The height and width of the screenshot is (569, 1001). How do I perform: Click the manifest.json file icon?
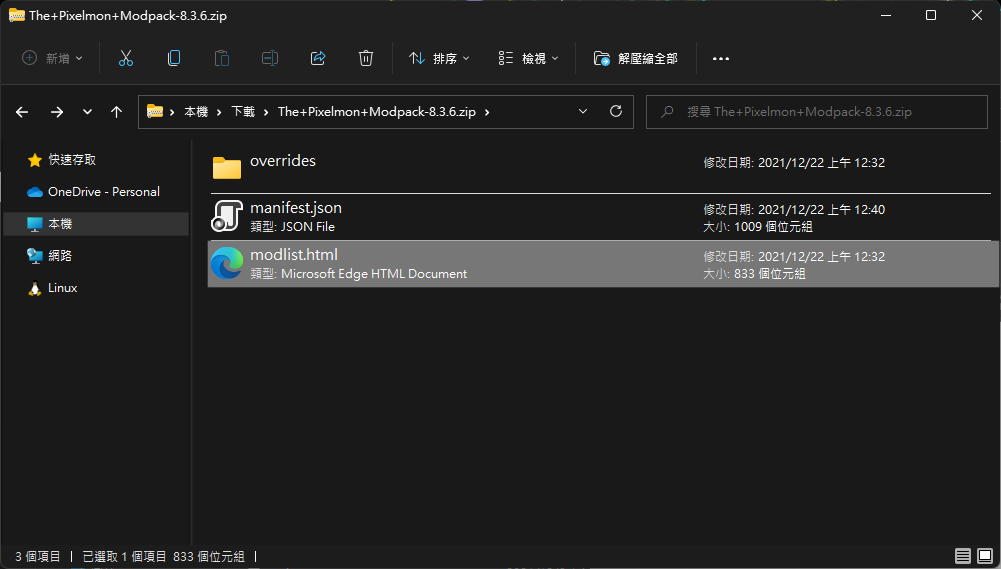click(227, 216)
